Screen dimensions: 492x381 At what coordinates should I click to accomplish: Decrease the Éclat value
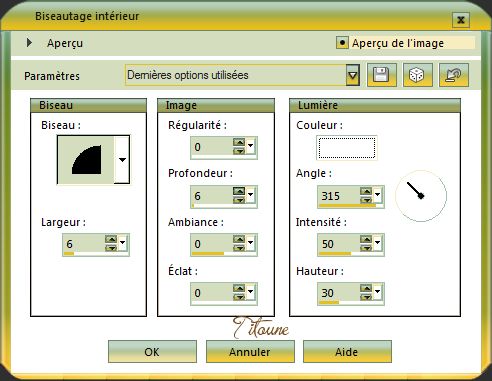click(x=239, y=297)
